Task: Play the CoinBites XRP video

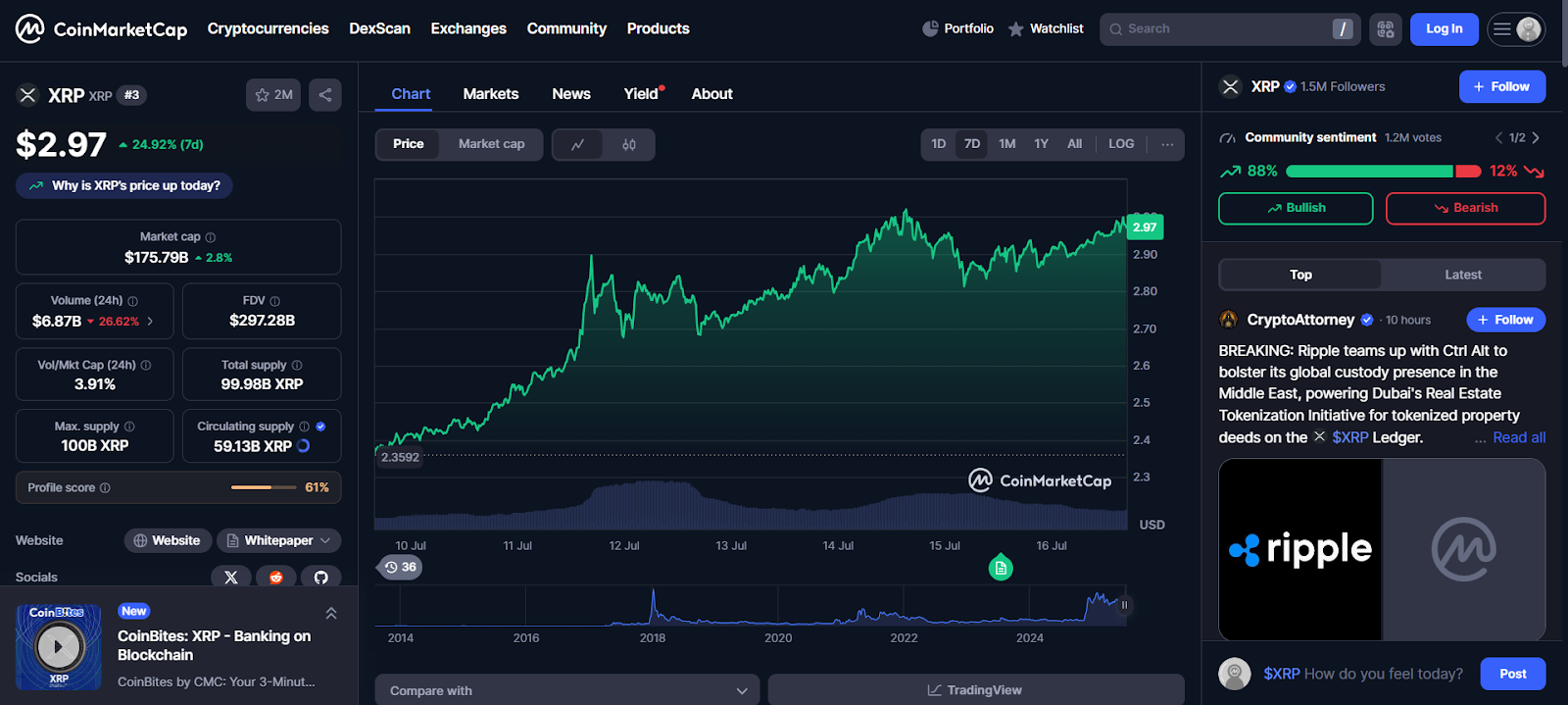Action: (58, 647)
